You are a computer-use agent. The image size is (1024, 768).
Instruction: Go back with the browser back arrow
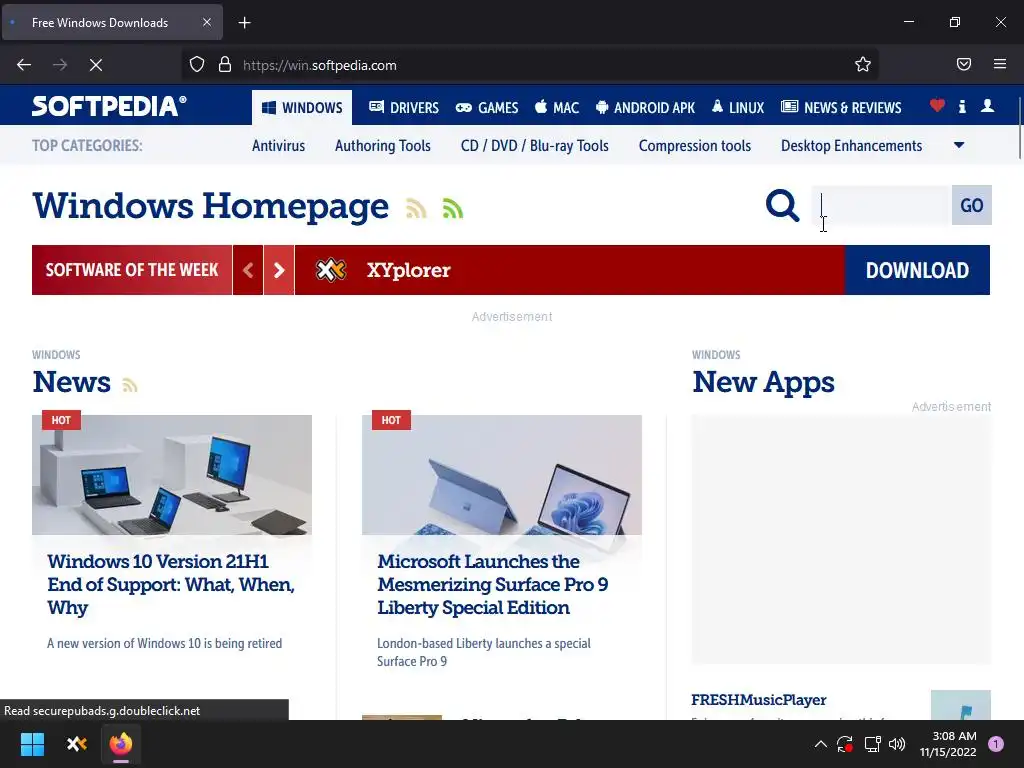(24, 65)
